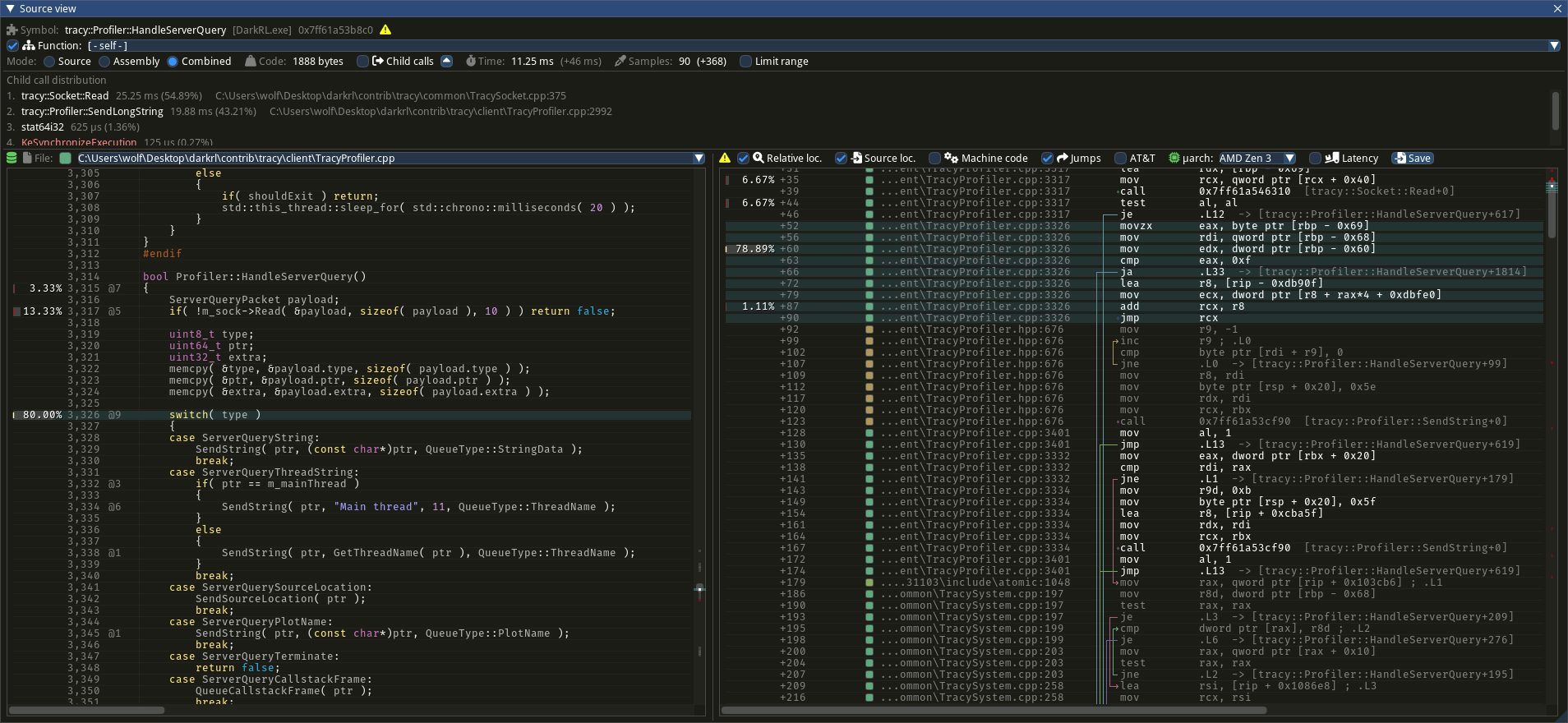The width and height of the screenshot is (1568, 723).
Task: Click the green file color swatch
Action: pyautogui.click(x=66, y=158)
